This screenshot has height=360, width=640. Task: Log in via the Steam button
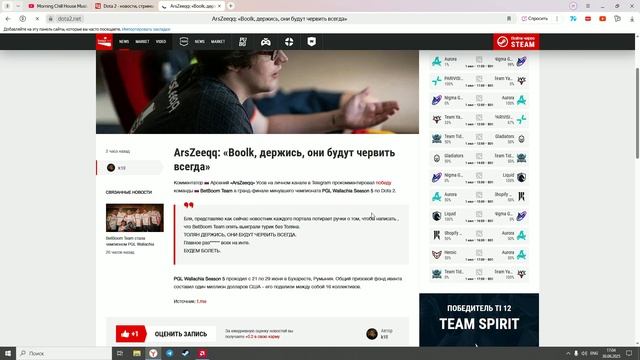[516, 42]
